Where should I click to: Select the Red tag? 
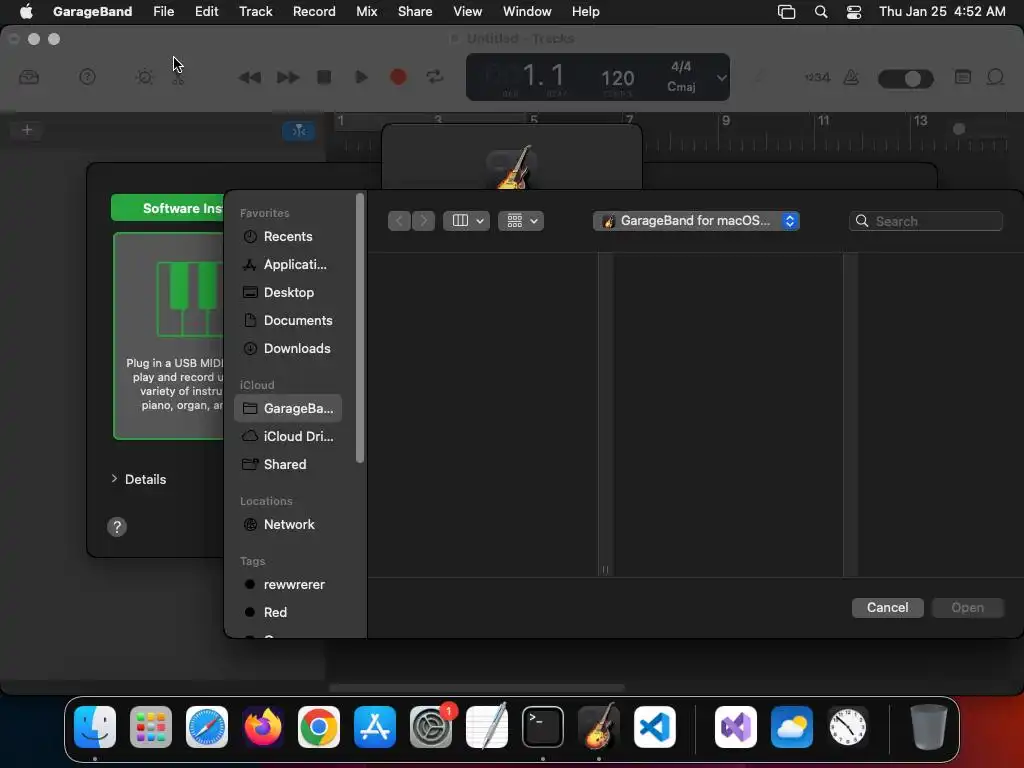click(287, 613)
